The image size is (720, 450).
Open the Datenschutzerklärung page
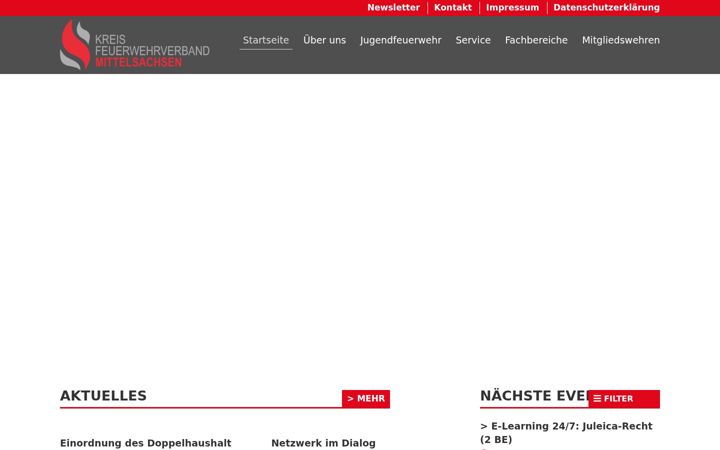point(606,7)
